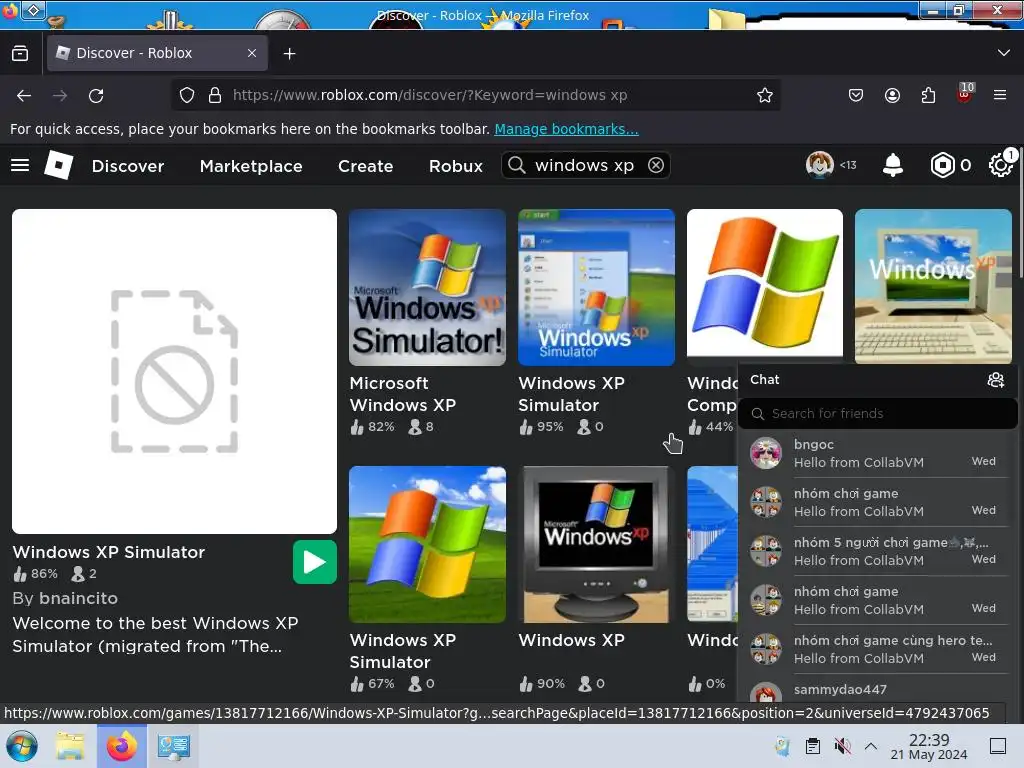Clear the windows xp search text

[x=656, y=165]
